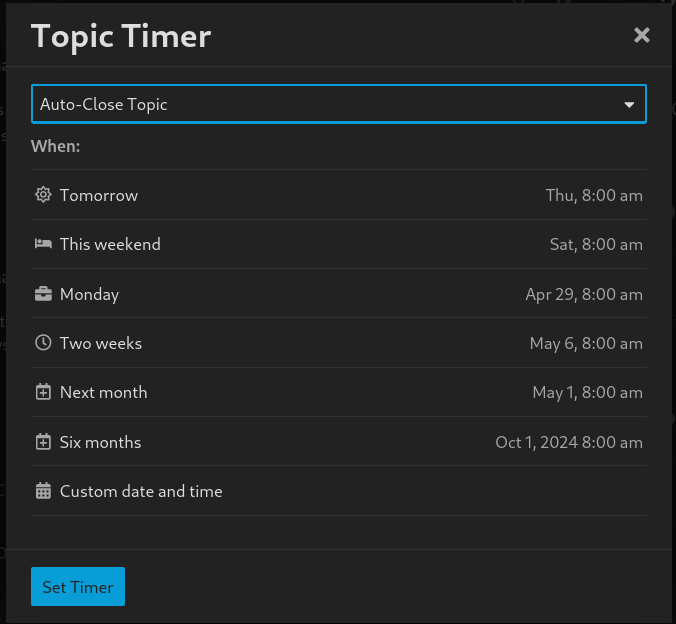Click the calendar icon for Custom date
The width and height of the screenshot is (676, 624).
(x=43, y=491)
